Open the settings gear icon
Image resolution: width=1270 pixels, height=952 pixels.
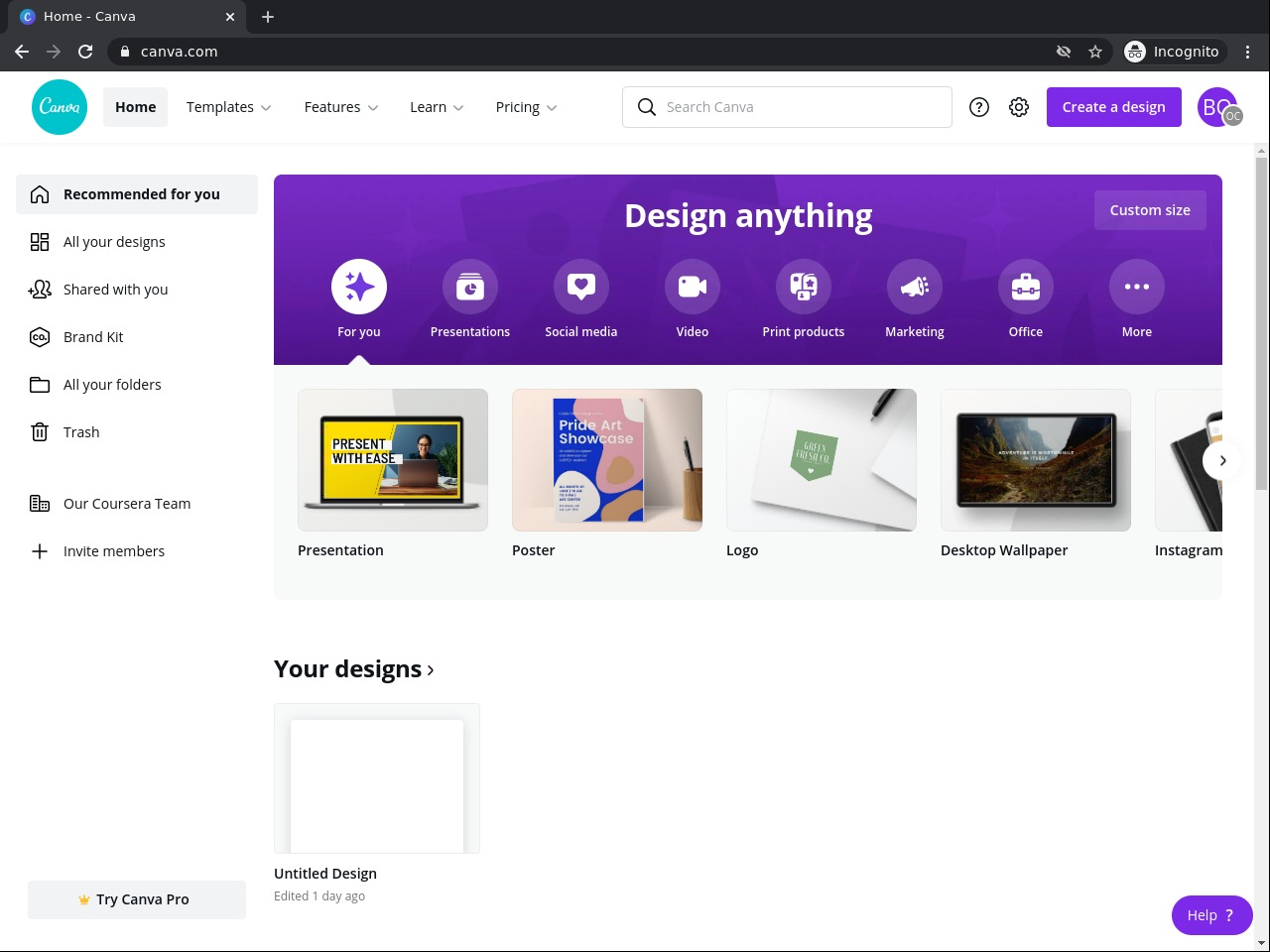click(1019, 107)
